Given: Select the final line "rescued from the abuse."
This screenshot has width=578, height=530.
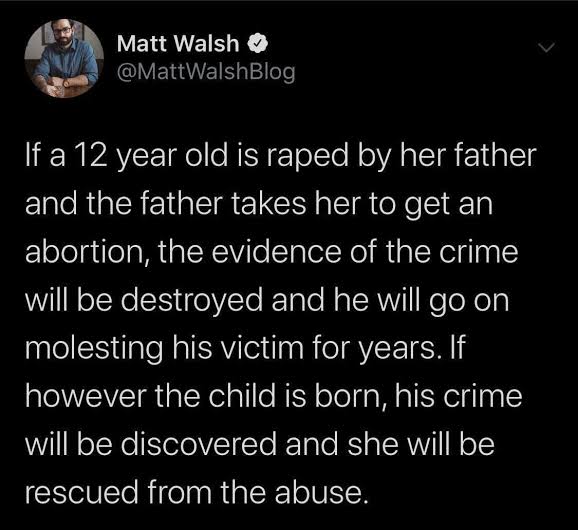Looking at the screenshot, I should pyautogui.click(x=197, y=492).
